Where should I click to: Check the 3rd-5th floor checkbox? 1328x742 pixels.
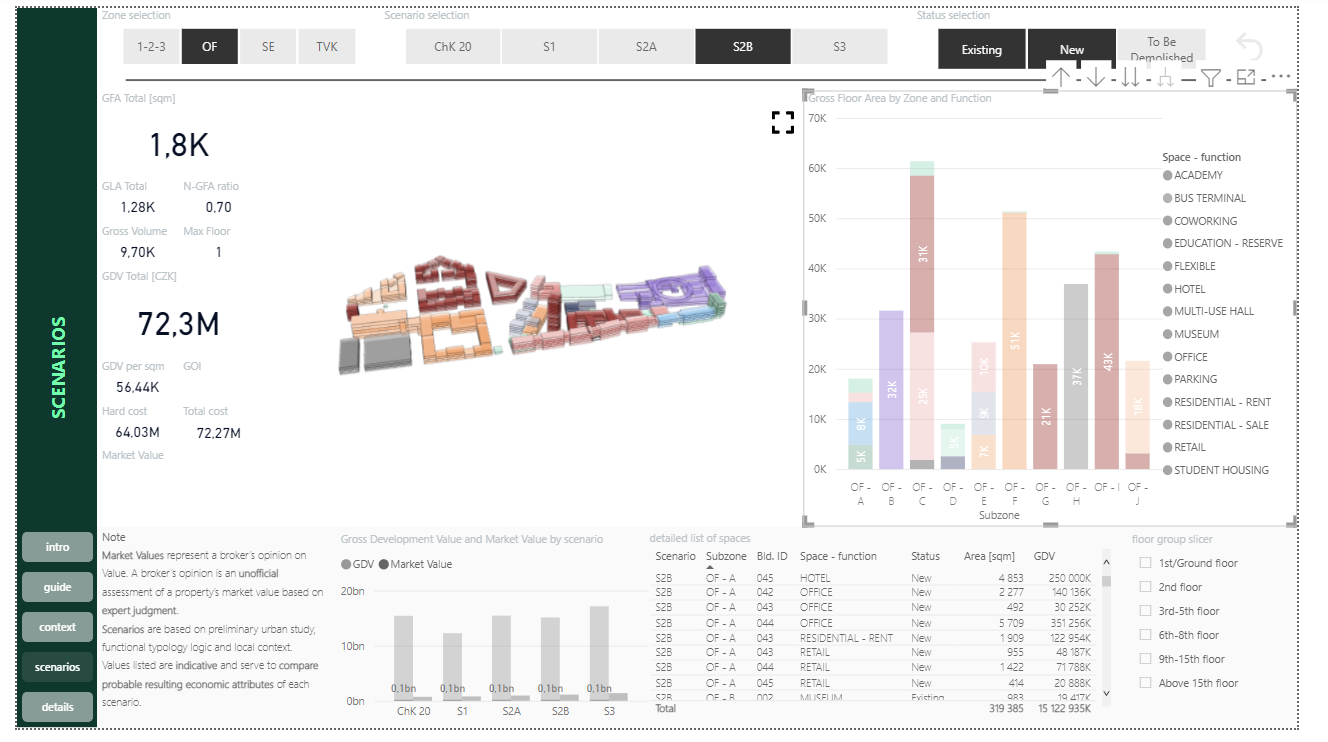point(1146,611)
